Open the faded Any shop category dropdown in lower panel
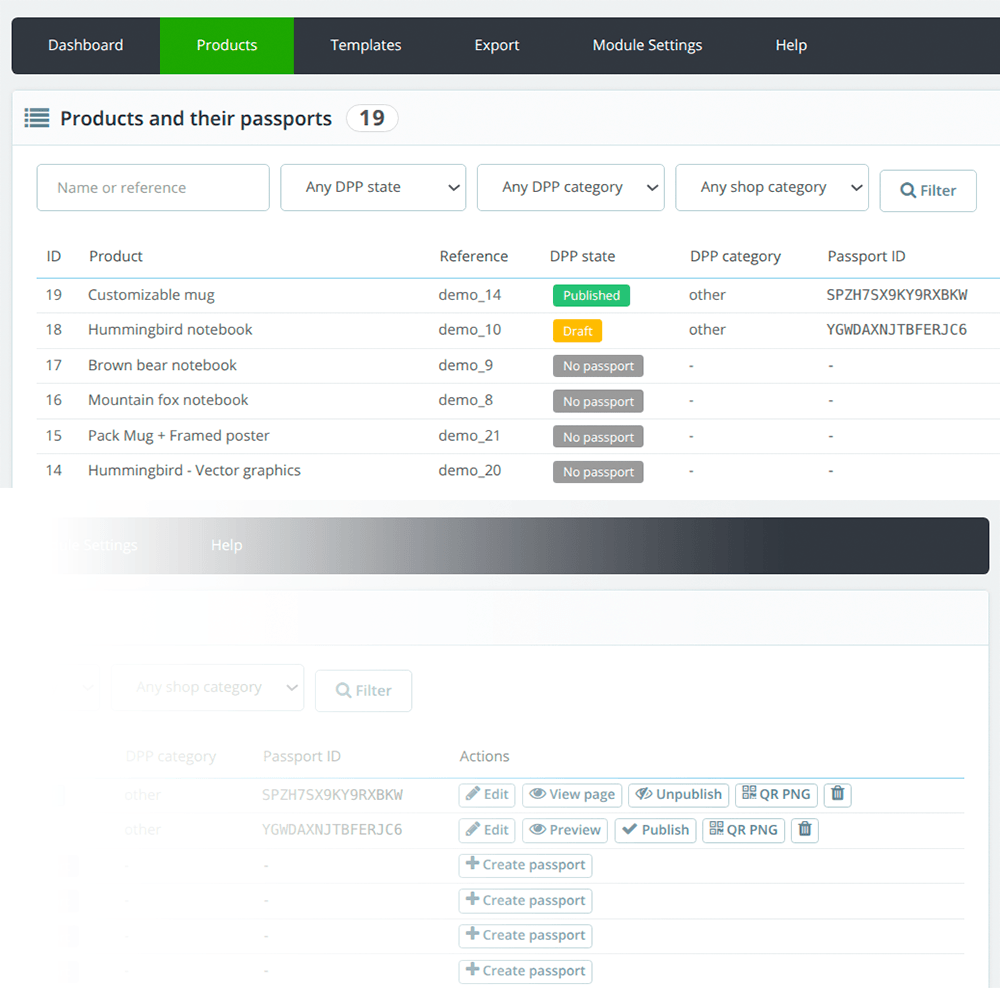The height and width of the screenshot is (1000, 1000). pyautogui.click(x=208, y=688)
